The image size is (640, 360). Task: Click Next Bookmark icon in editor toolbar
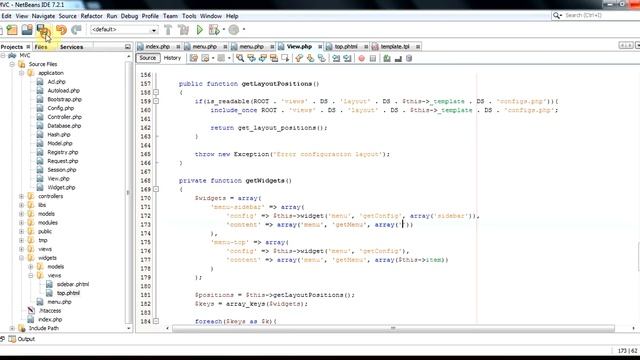[x=311, y=58]
